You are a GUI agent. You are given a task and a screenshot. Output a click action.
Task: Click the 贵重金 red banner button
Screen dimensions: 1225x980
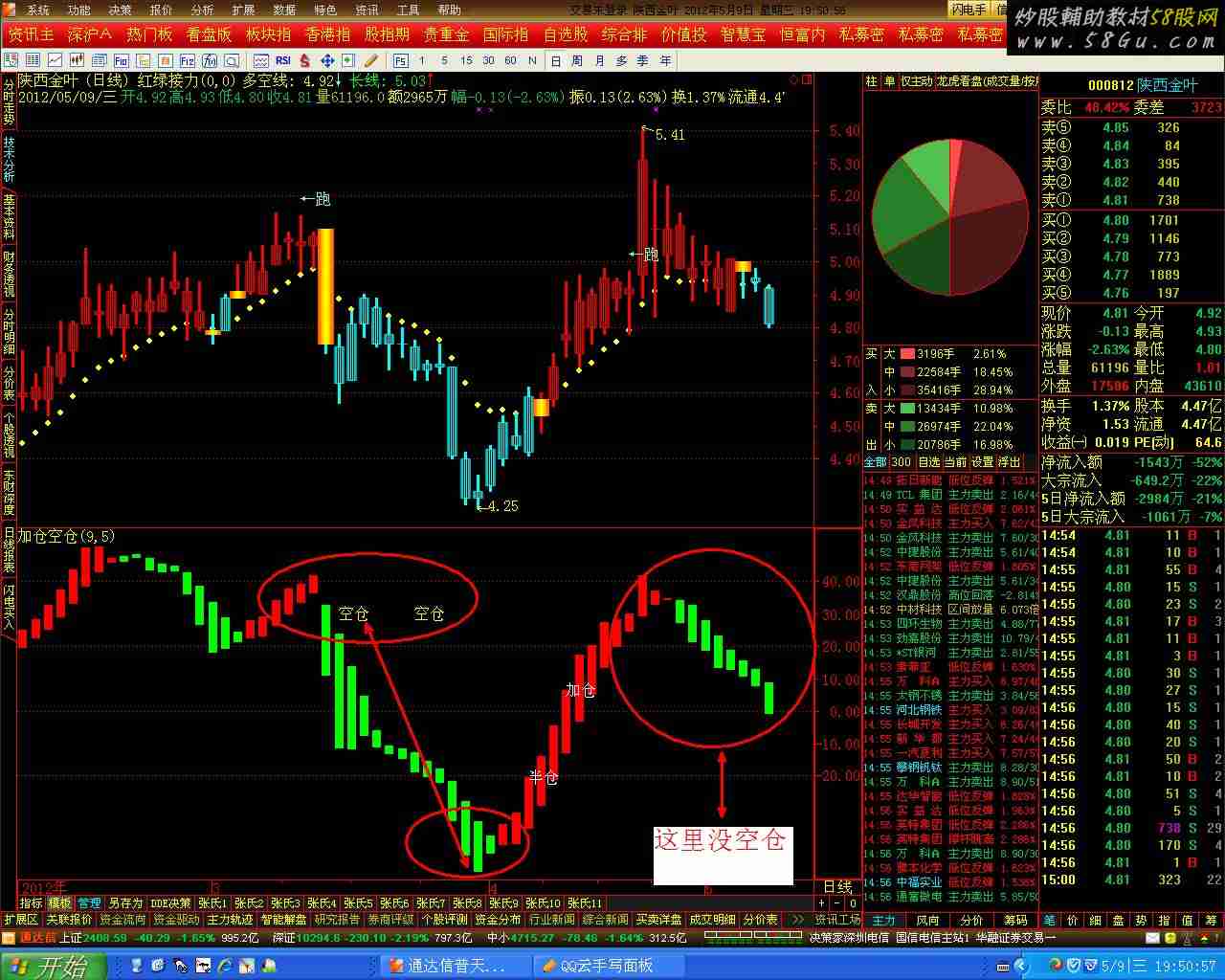tap(447, 34)
